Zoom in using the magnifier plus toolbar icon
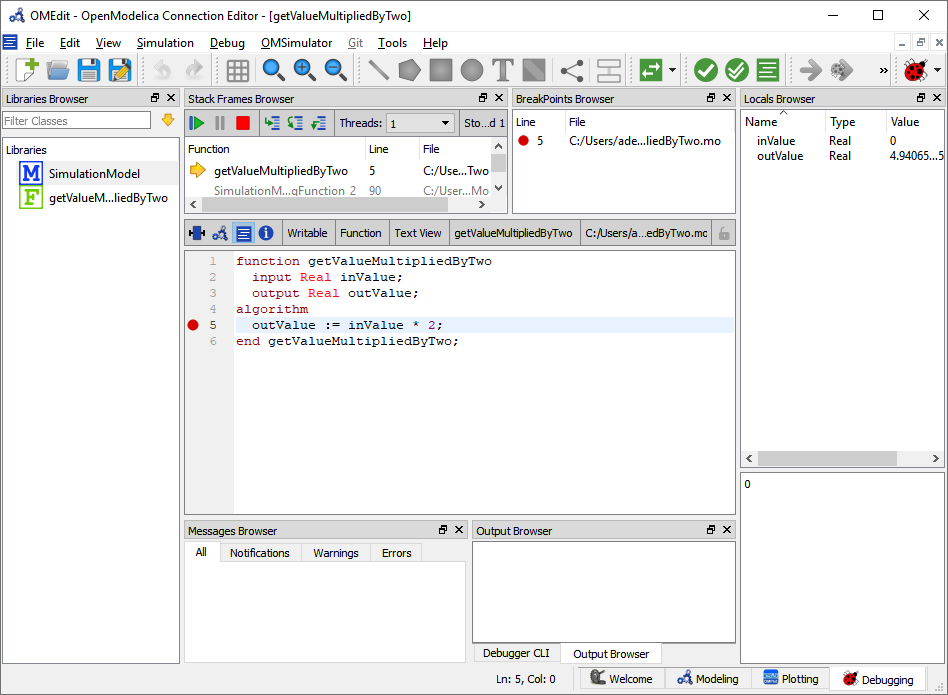 [304, 70]
